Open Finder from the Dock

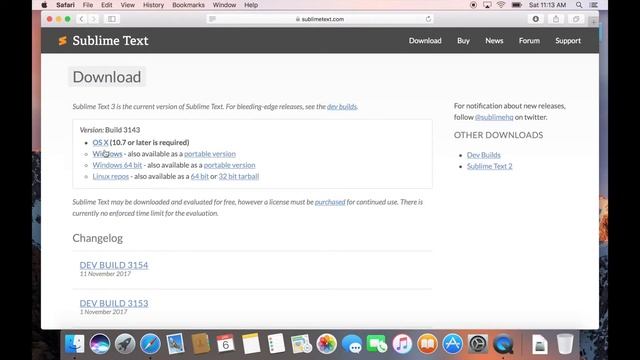[75, 344]
